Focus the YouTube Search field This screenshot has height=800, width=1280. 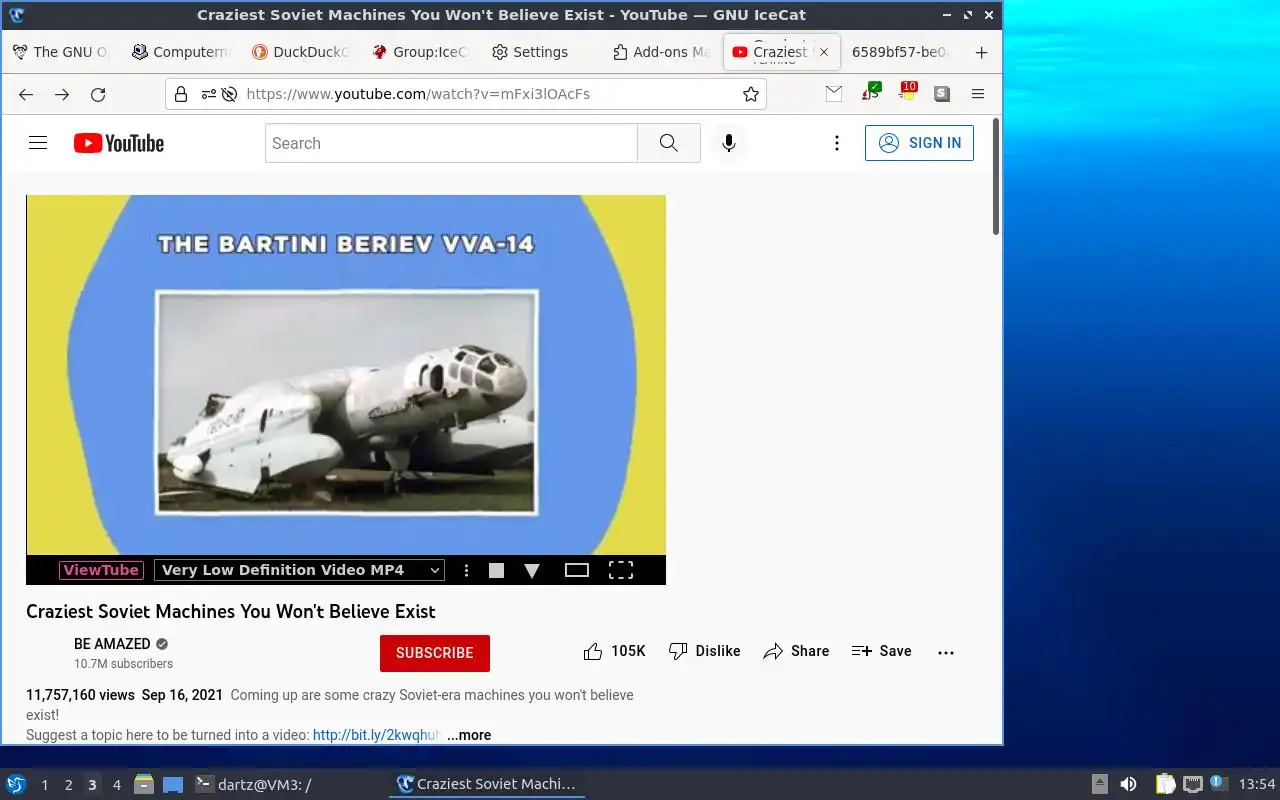tap(451, 143)
